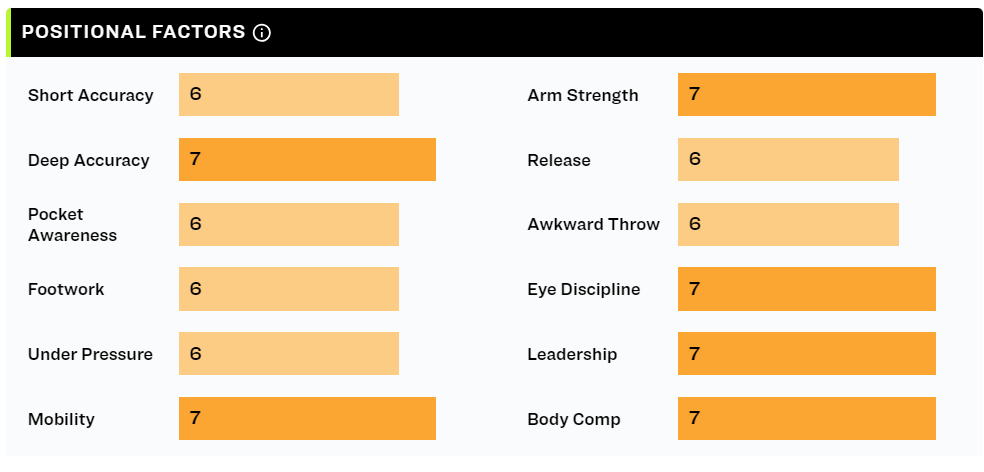The height and width of the screenshot is (472, 984).
Task: Select the Leadership rating bar
Action: [x=807, y=354]
